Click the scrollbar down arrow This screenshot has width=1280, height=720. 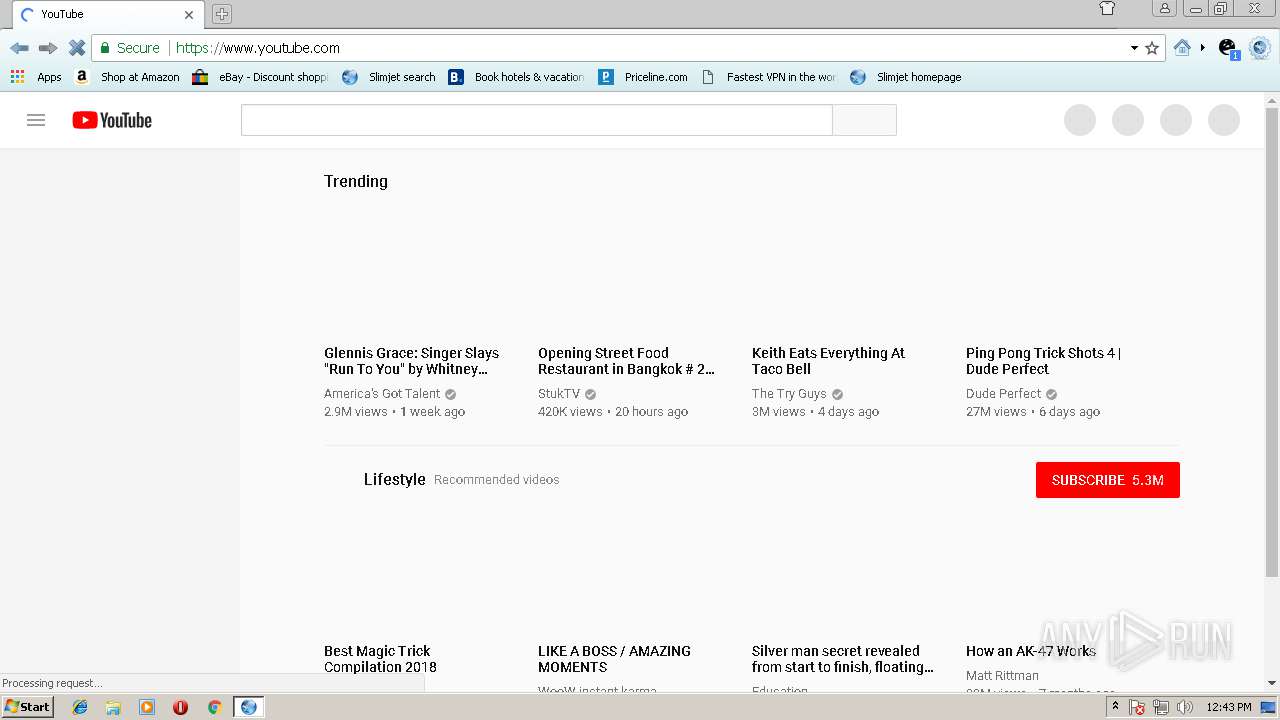pyautogui.click(x=1272, y=683)
